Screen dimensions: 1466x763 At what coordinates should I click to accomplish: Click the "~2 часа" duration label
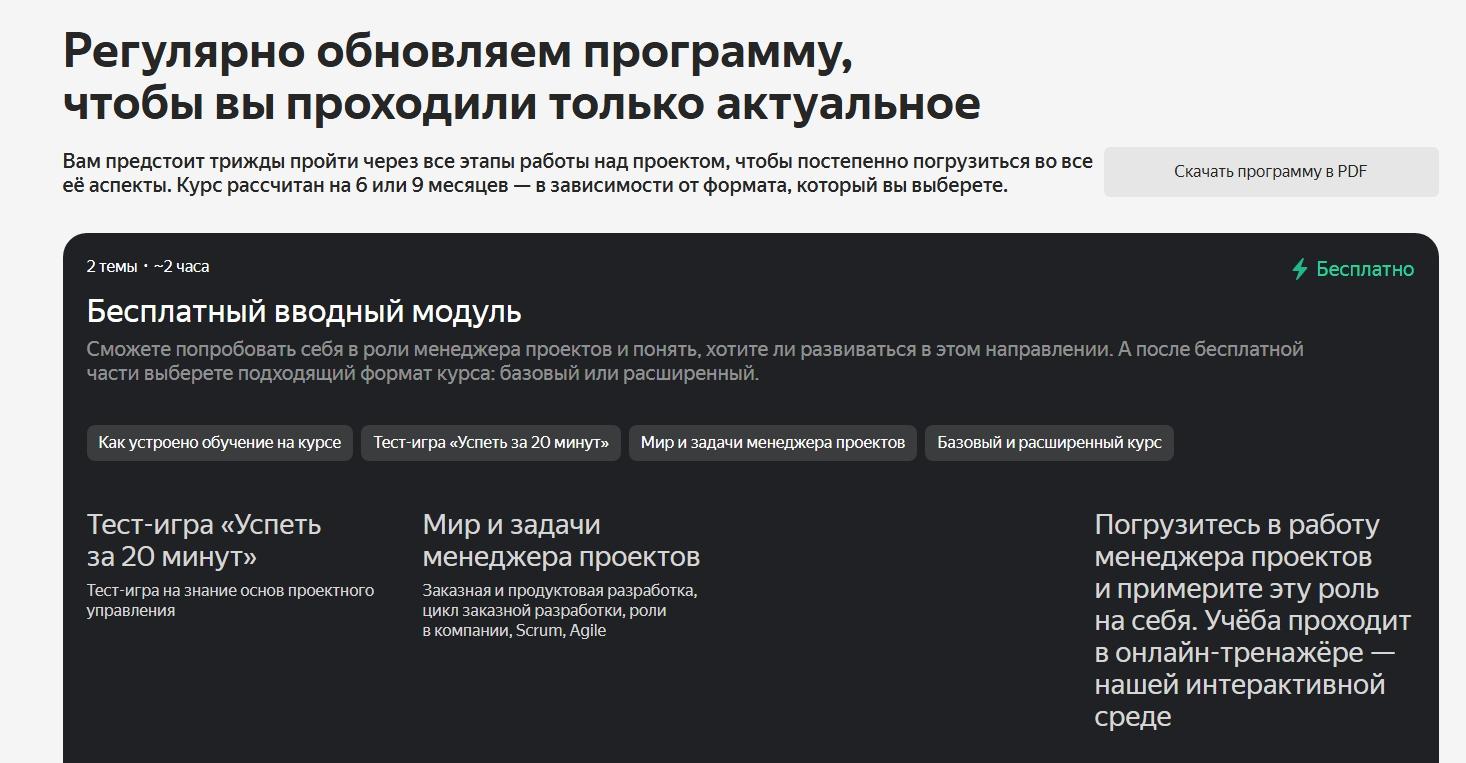182,266
